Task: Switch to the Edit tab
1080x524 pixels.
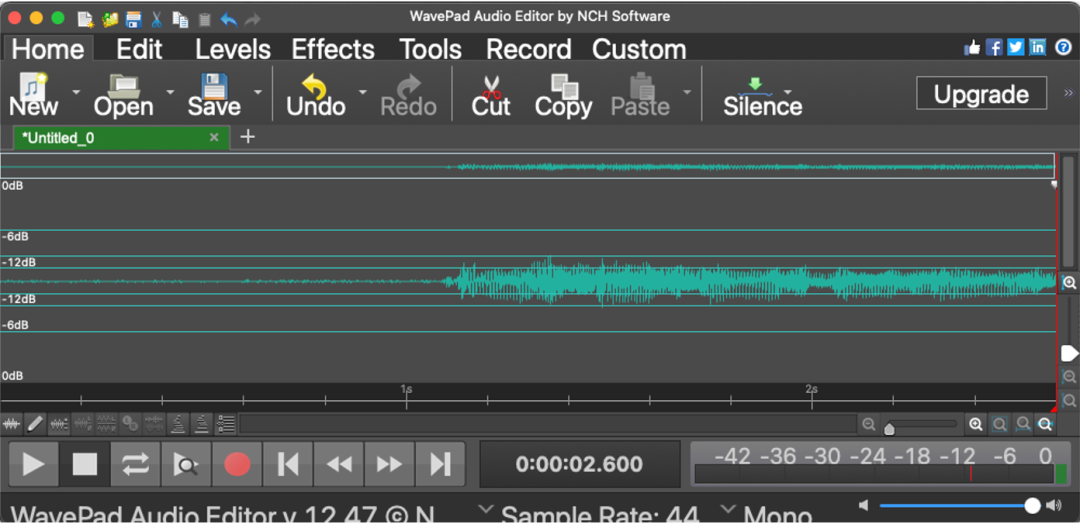Action: 139,49
